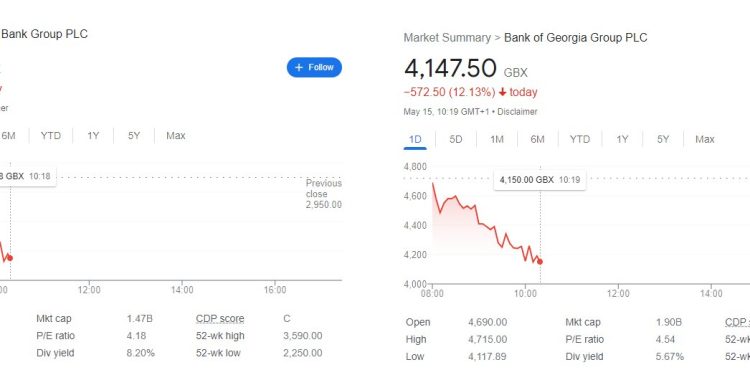
Task: Select YTD tab on left chart
Action: click(51, 136)
